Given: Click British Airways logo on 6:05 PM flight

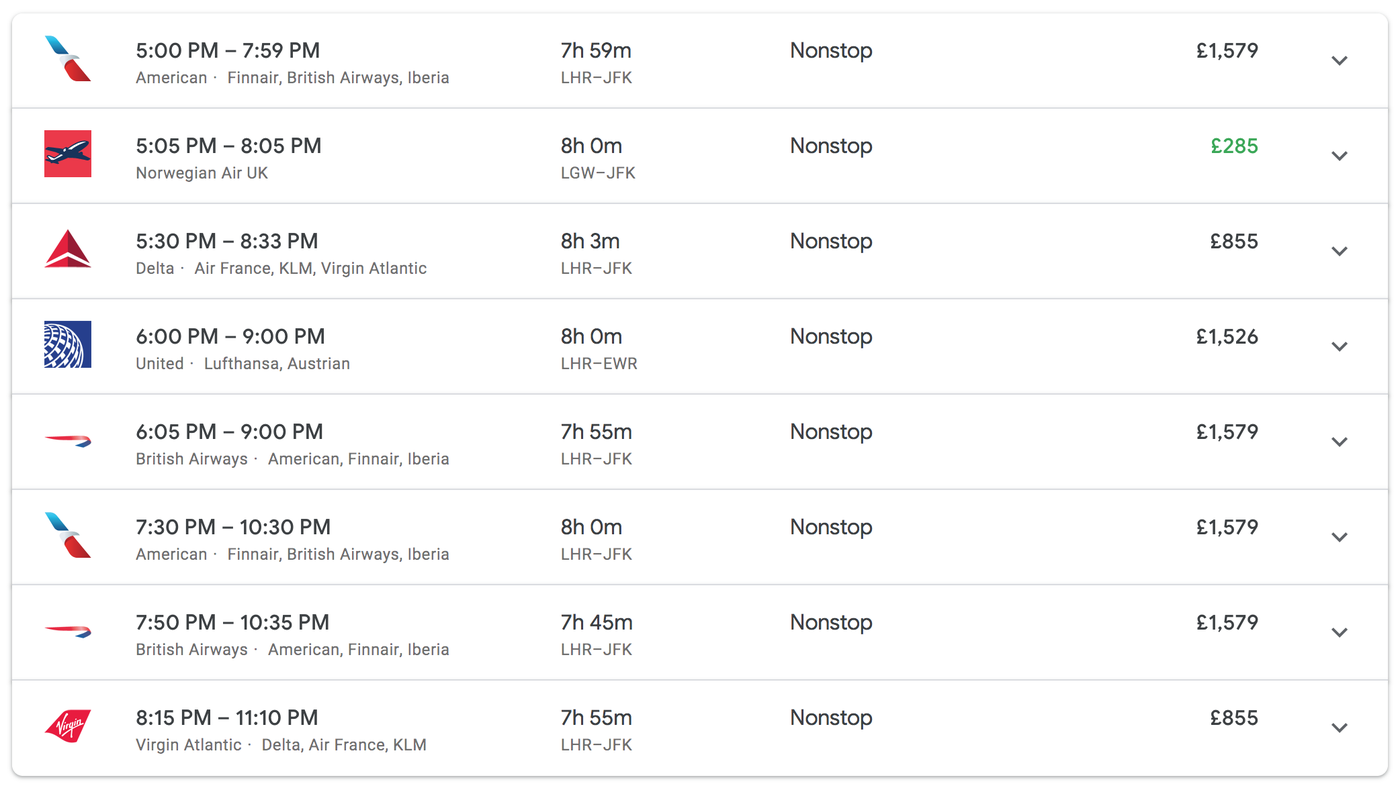Looking at the screenshot, I should click(x=68, y=440).
